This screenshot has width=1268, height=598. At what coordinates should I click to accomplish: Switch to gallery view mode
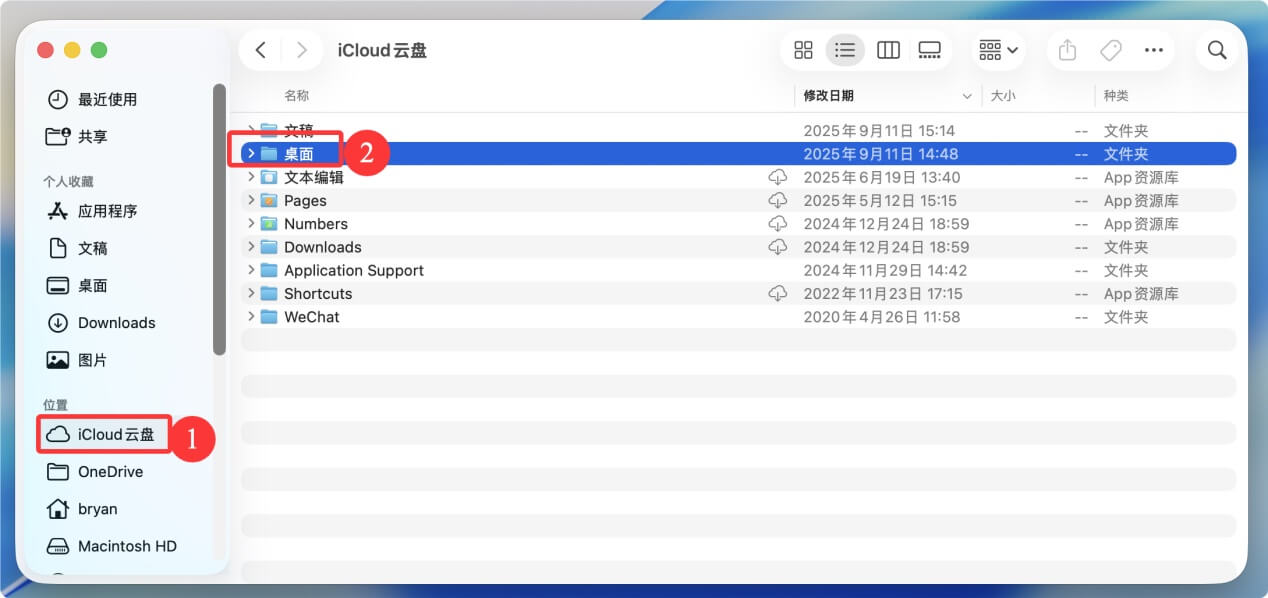pos(930,49)
